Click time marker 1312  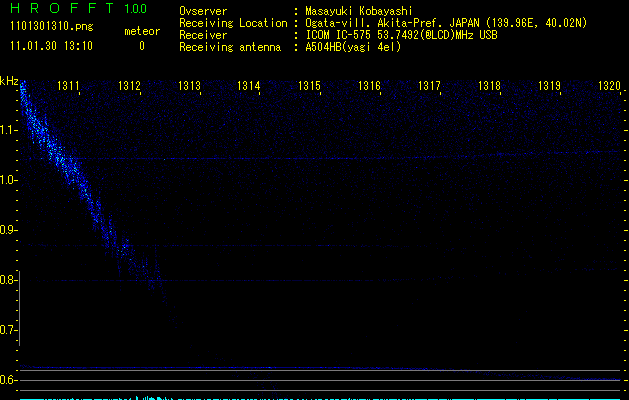click(x=129, y=86)
